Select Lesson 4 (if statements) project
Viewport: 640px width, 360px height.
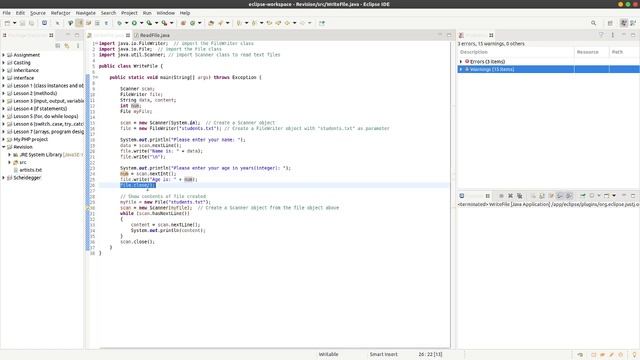pyautogui.click(x=40, y=109)
